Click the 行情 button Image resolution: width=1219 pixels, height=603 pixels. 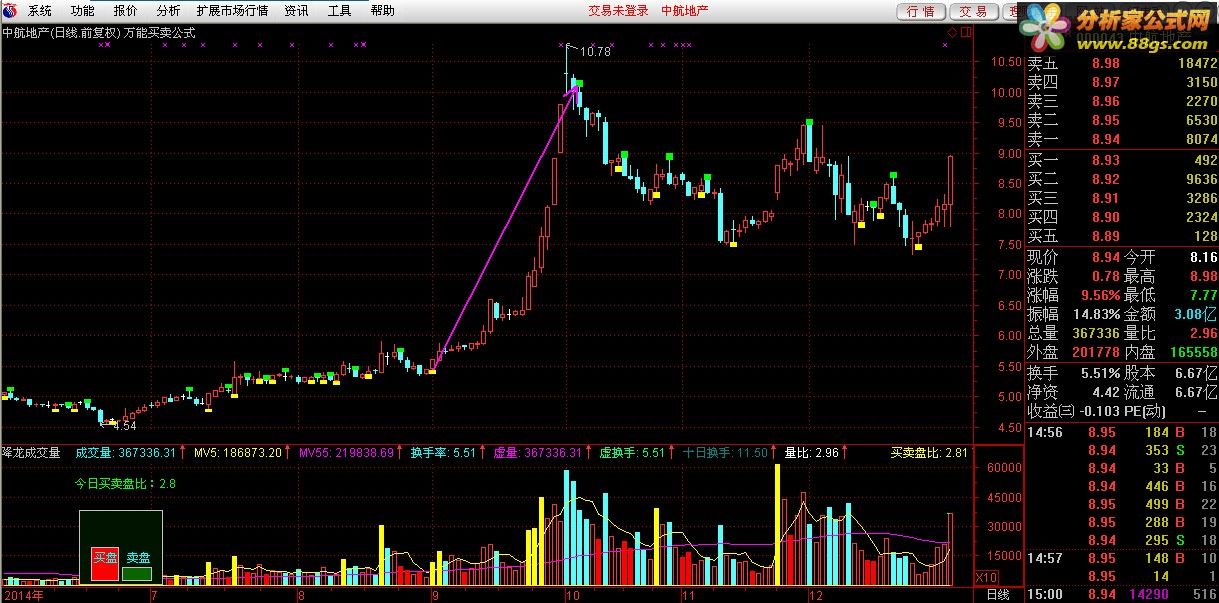(x=921, y=11)
